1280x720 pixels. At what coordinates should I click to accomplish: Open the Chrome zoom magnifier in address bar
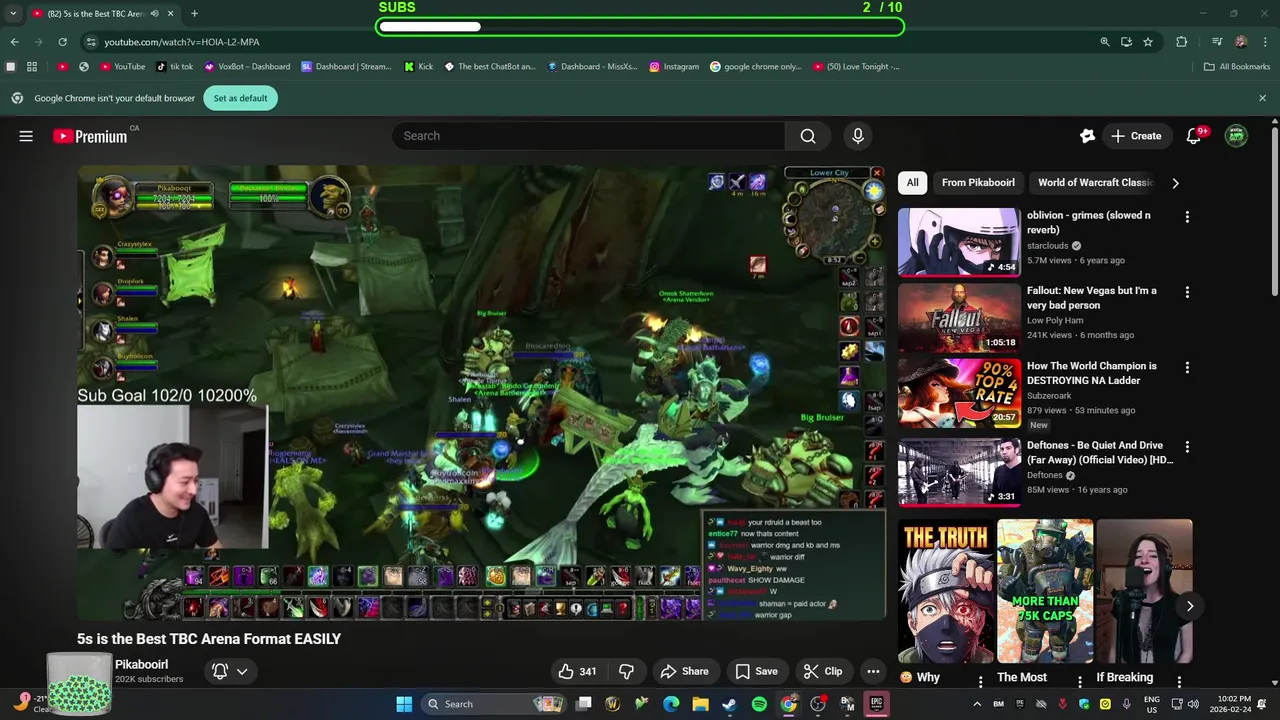(1105, 42)
